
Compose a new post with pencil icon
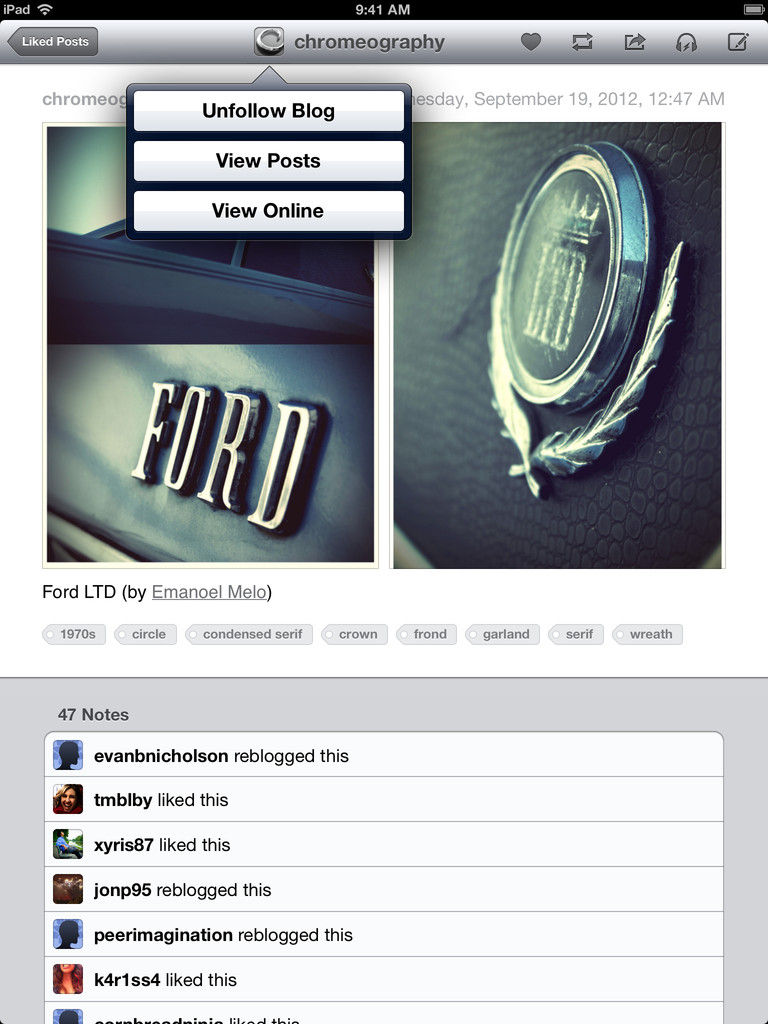pos(738,42)
